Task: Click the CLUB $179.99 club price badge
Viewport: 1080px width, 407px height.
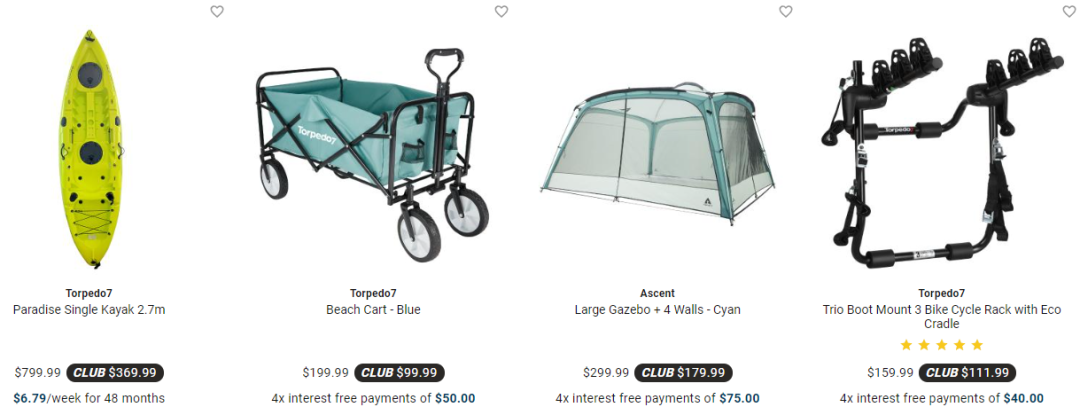Action: tap(683, 373)
